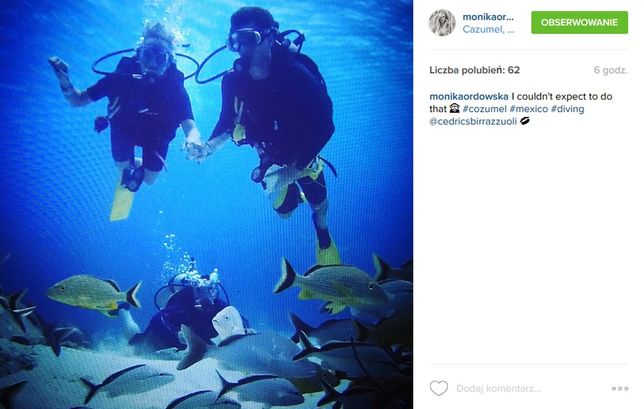Open the 6 godz. timestamp permalink
The image size is (644, 409).
(x=610, y=70)
